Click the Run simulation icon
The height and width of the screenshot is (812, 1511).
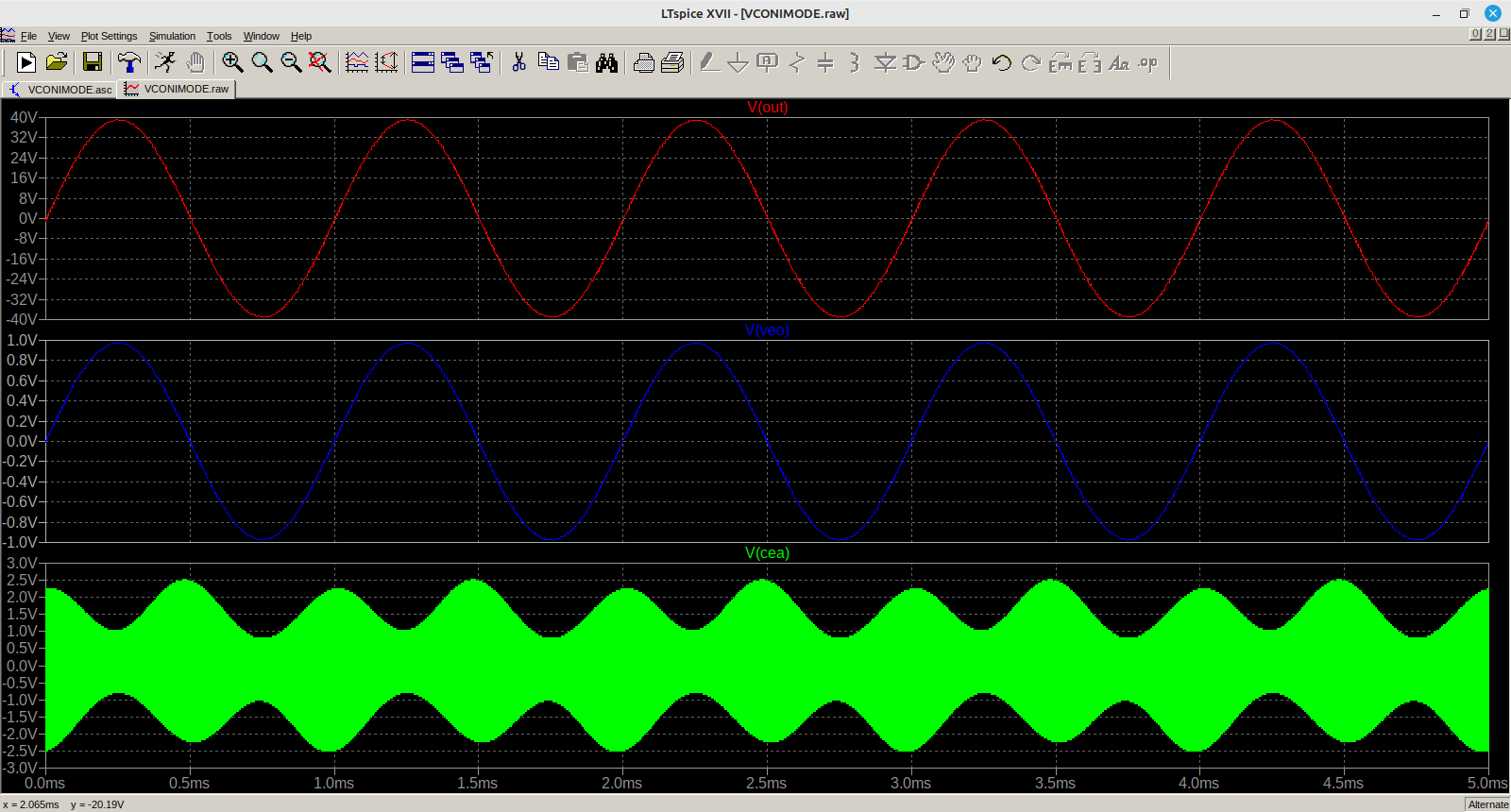pos(26,62)
